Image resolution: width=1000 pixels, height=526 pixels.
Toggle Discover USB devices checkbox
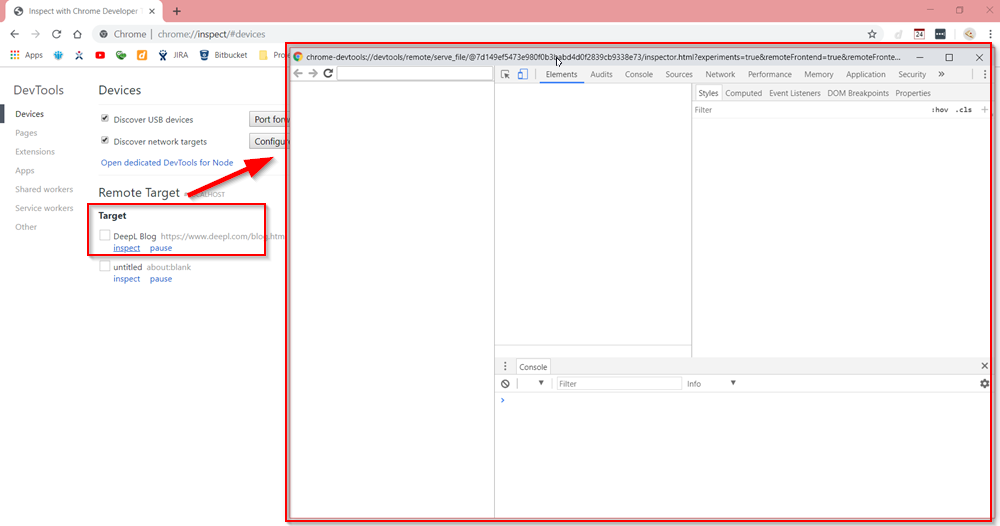(x=105, y=119)
